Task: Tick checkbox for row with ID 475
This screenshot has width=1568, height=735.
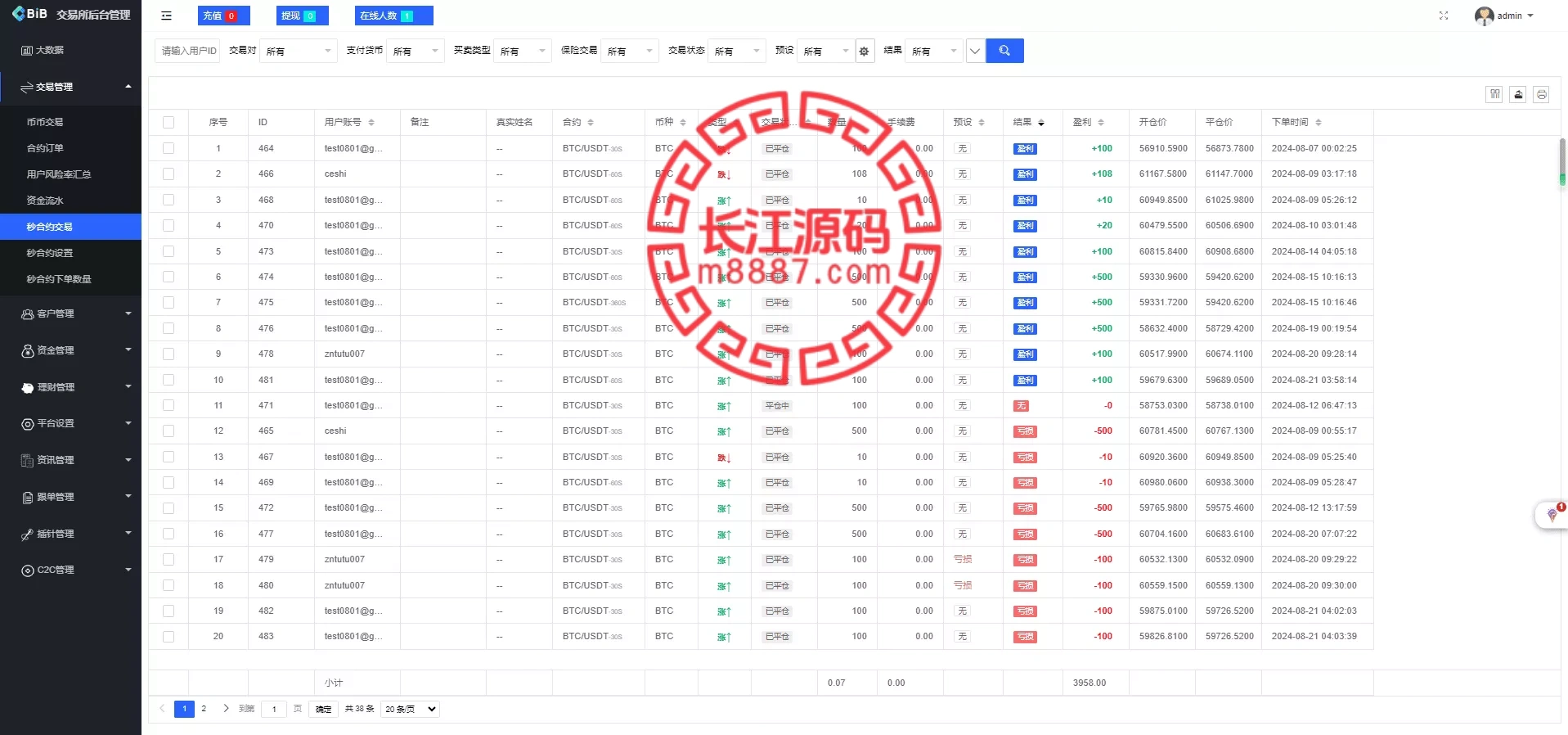Action: (x=168, y=302)
